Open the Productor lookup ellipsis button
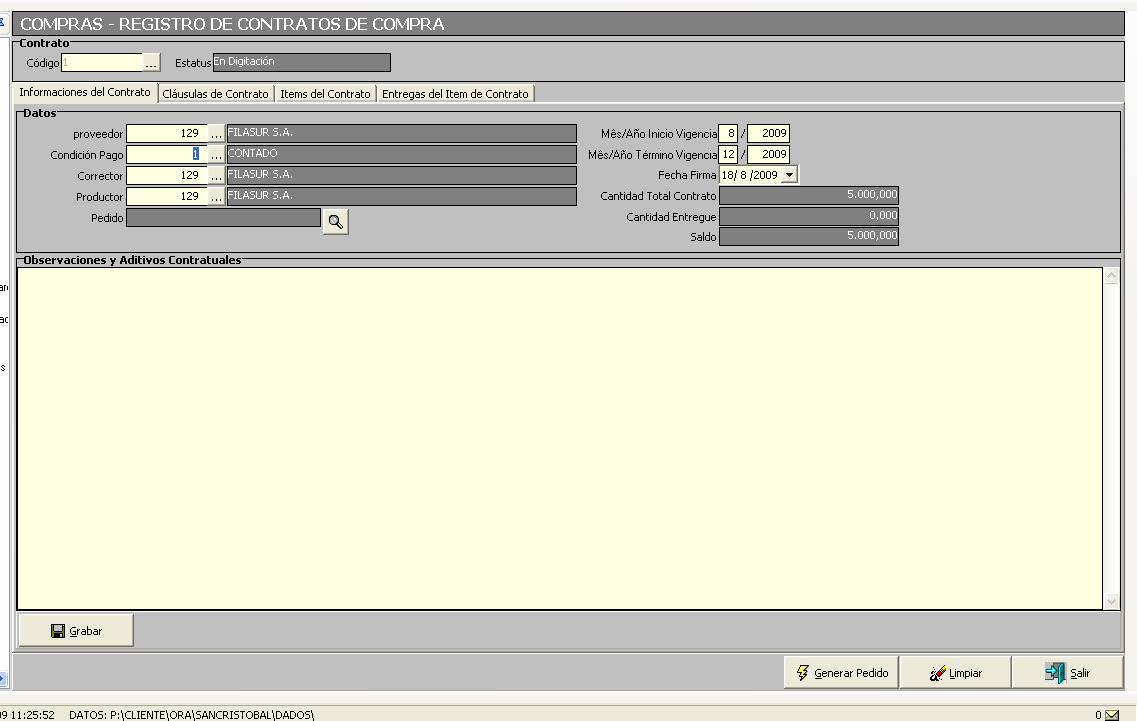The height and width of the screenshot is (721, 1137). [x=216, y=197]
